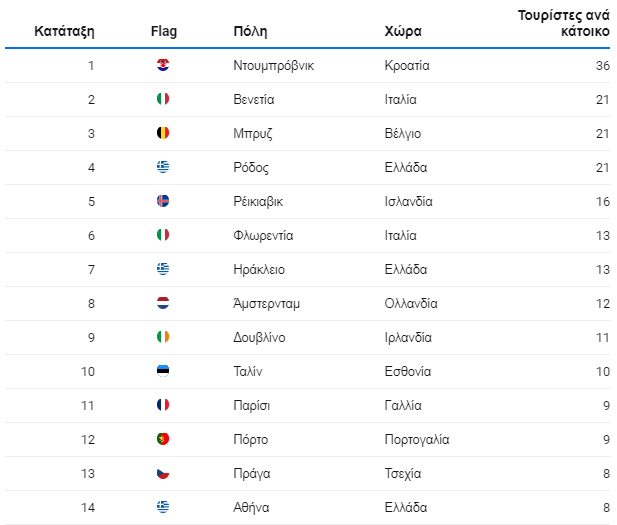This screenshot has height=525, width=617.
Task: Click the Iceland flag icon for Ρέικιαβικ
Action: click(x=163, y=201)
